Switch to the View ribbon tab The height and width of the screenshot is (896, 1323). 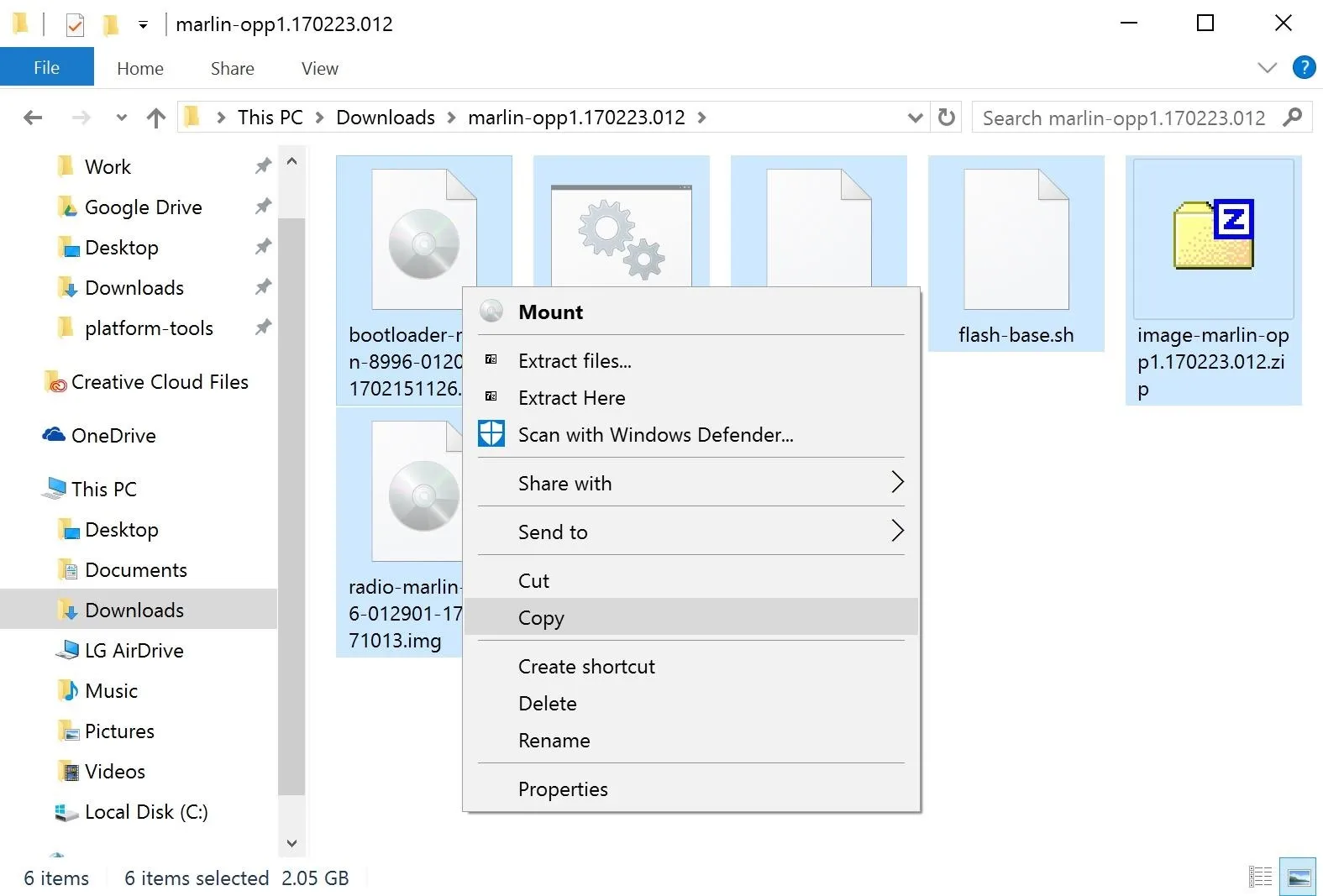[x=320, y=68]
